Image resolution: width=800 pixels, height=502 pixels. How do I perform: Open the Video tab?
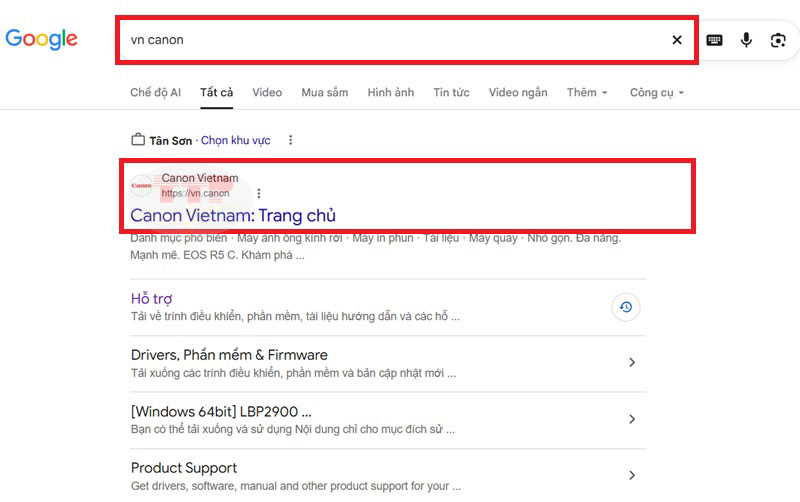[x=267, y=92]
